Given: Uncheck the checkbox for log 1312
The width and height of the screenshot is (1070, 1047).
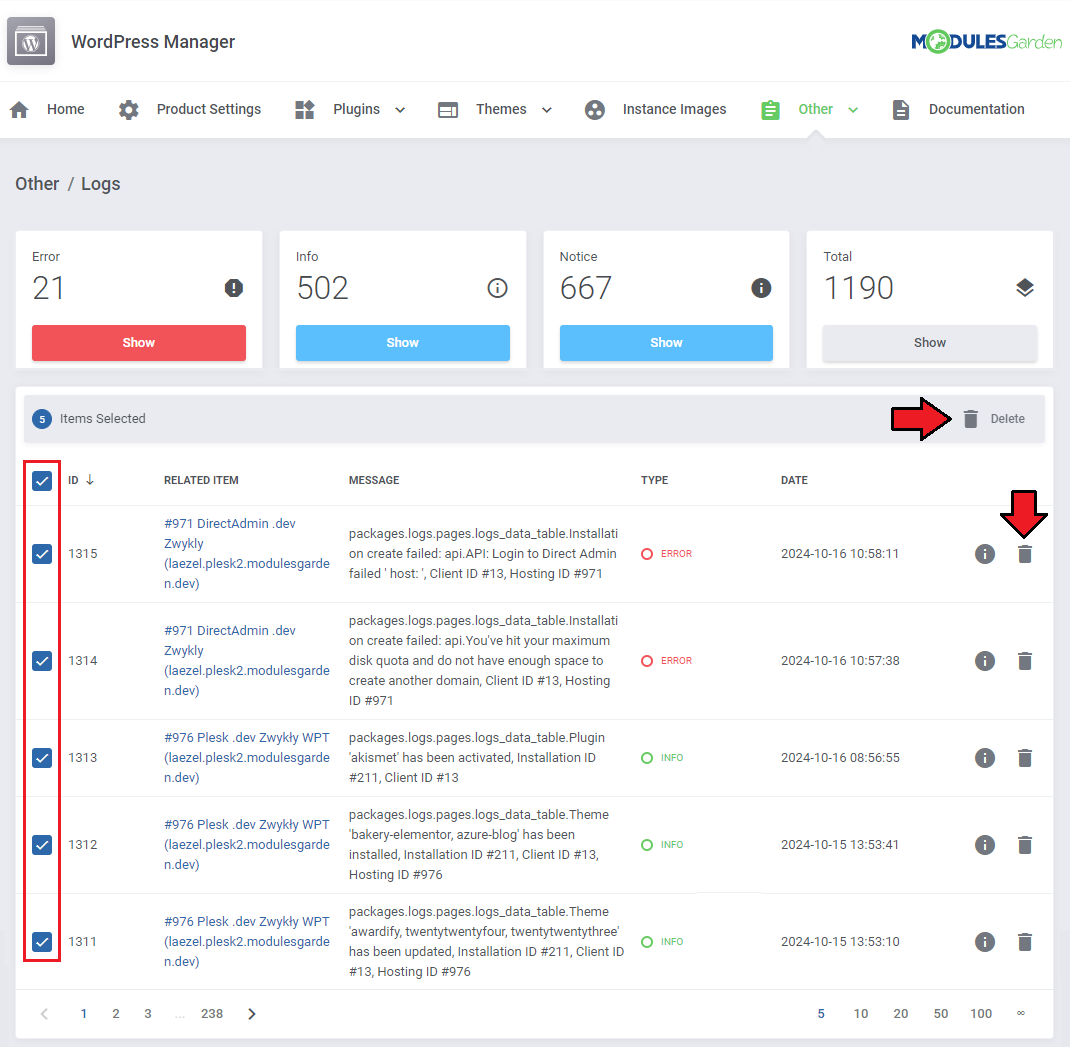Looking at the screenshot, I should pyautogui.click(x=42, y=845).
